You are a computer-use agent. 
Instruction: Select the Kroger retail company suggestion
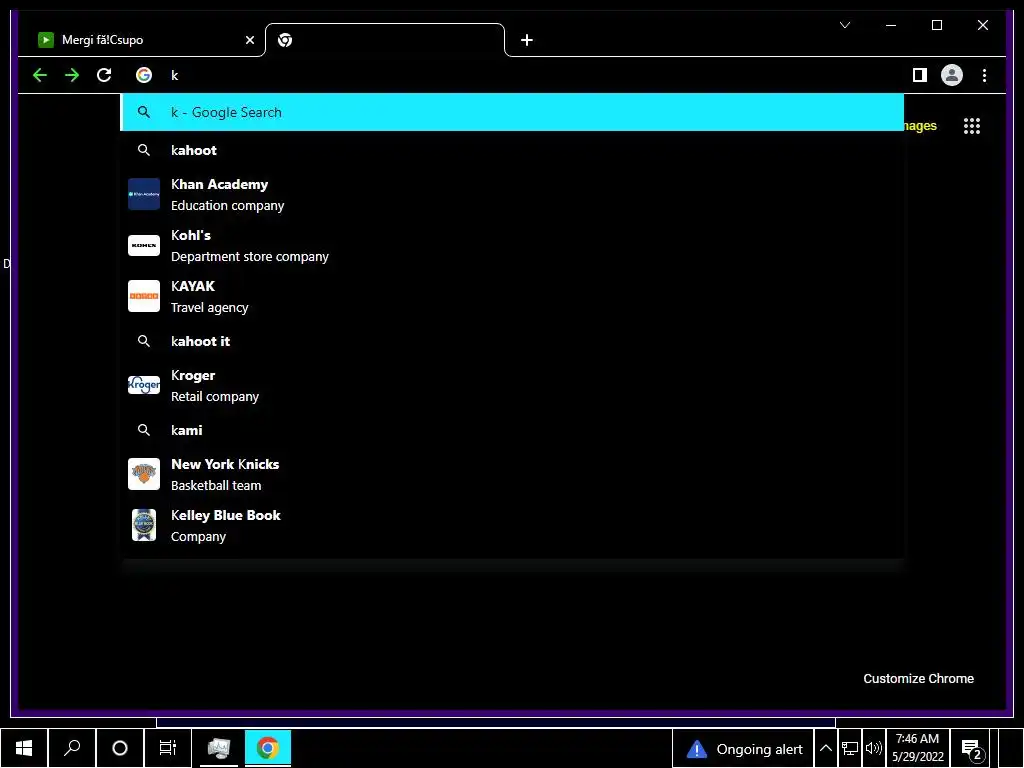(x=513, y=385)
